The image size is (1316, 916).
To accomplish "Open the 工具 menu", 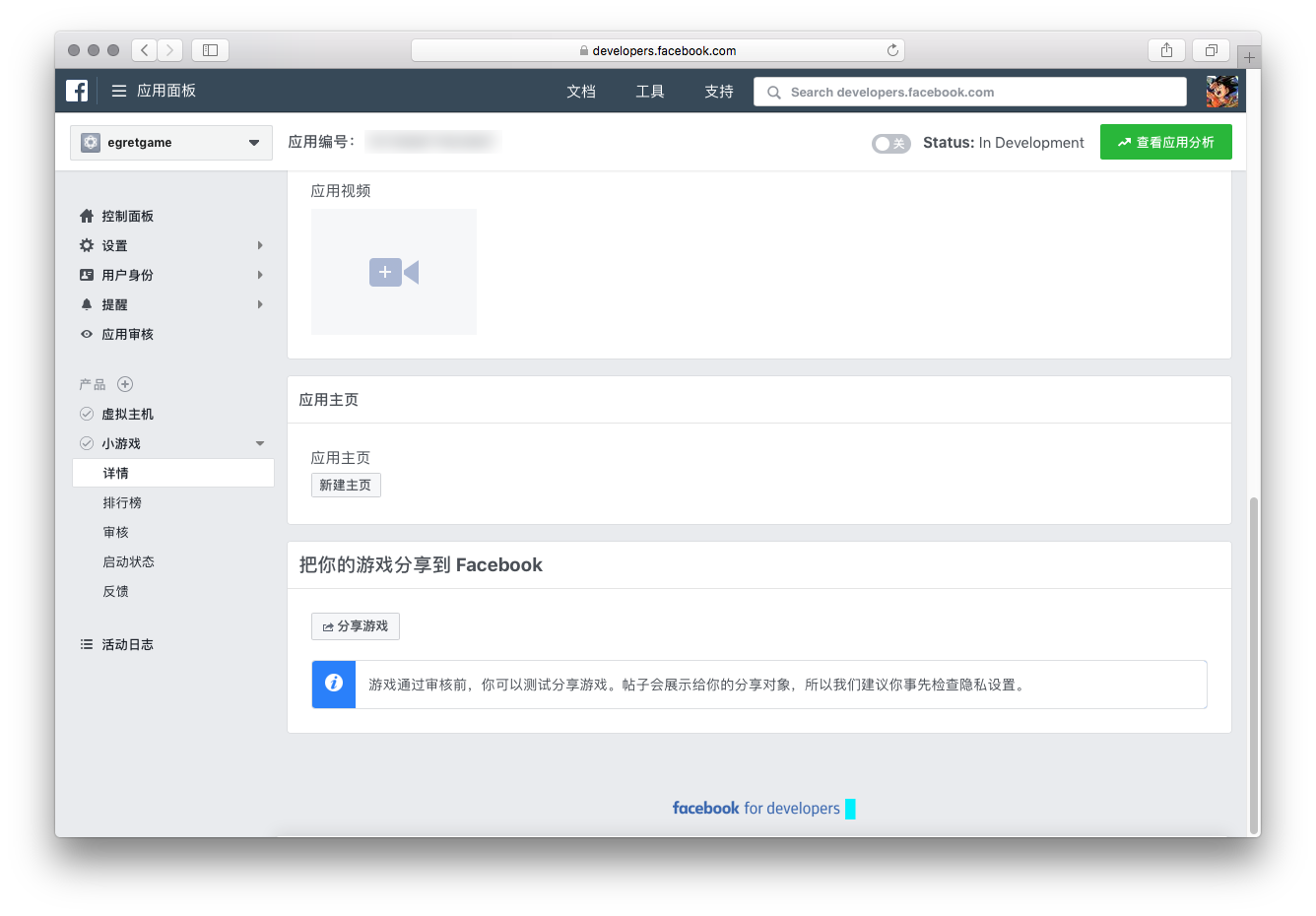I will point(650,92).
